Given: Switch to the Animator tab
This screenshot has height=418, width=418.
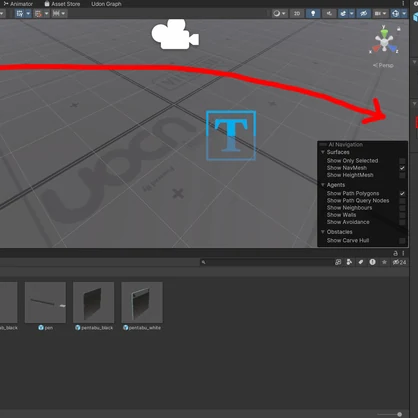Looking at the screenshot, I should coord(18,4).
